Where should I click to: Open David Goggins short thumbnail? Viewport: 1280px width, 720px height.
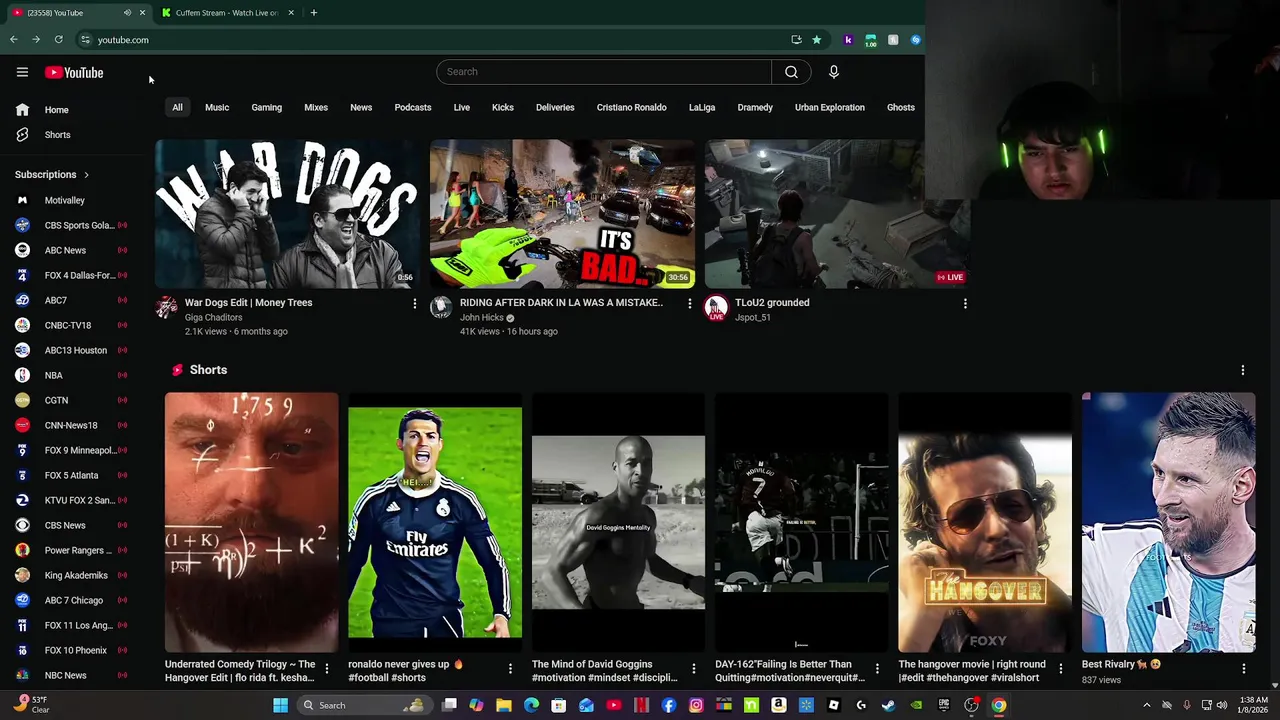(618, 523)
